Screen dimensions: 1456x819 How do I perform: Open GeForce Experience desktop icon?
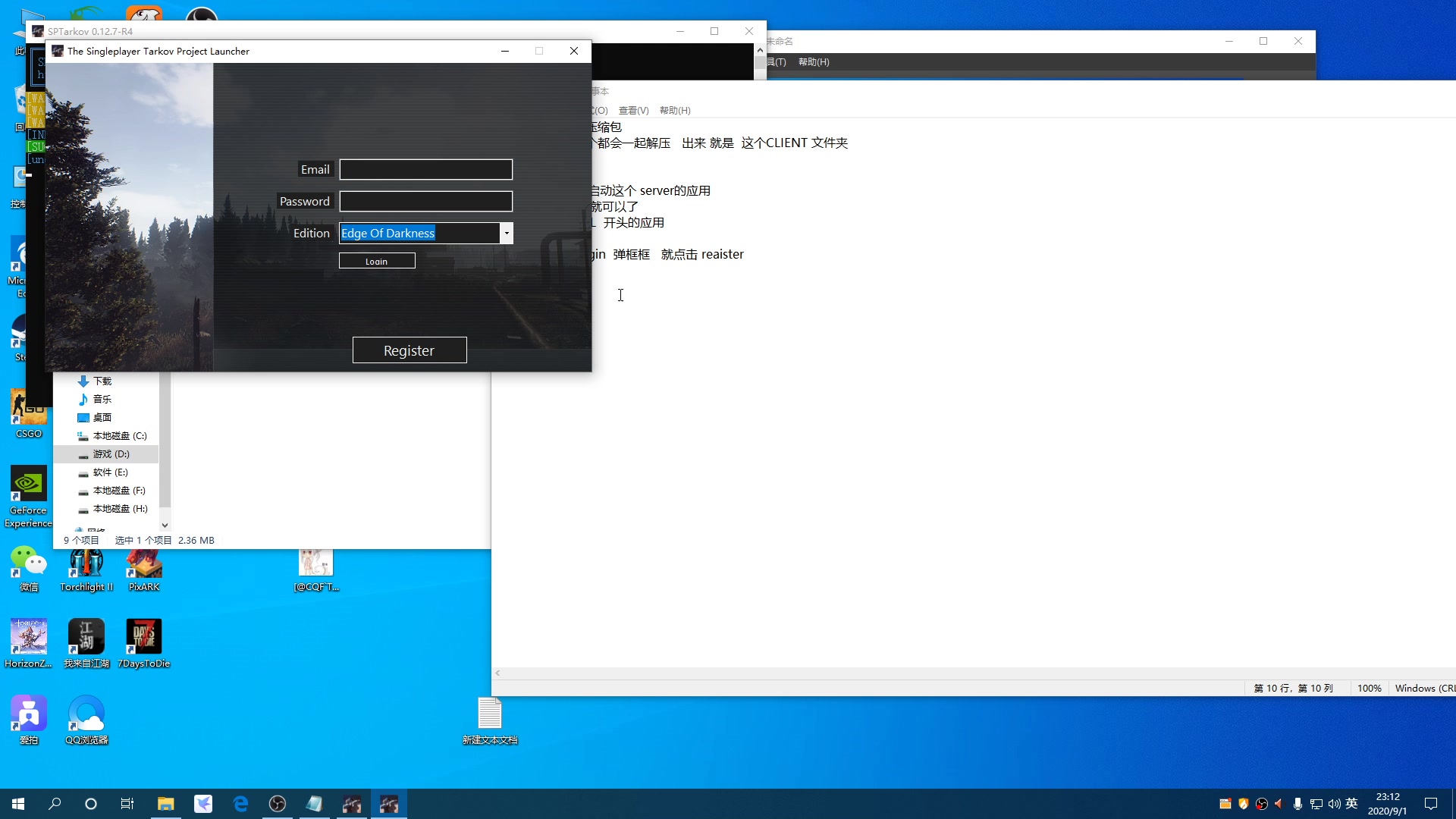(29, 497)
